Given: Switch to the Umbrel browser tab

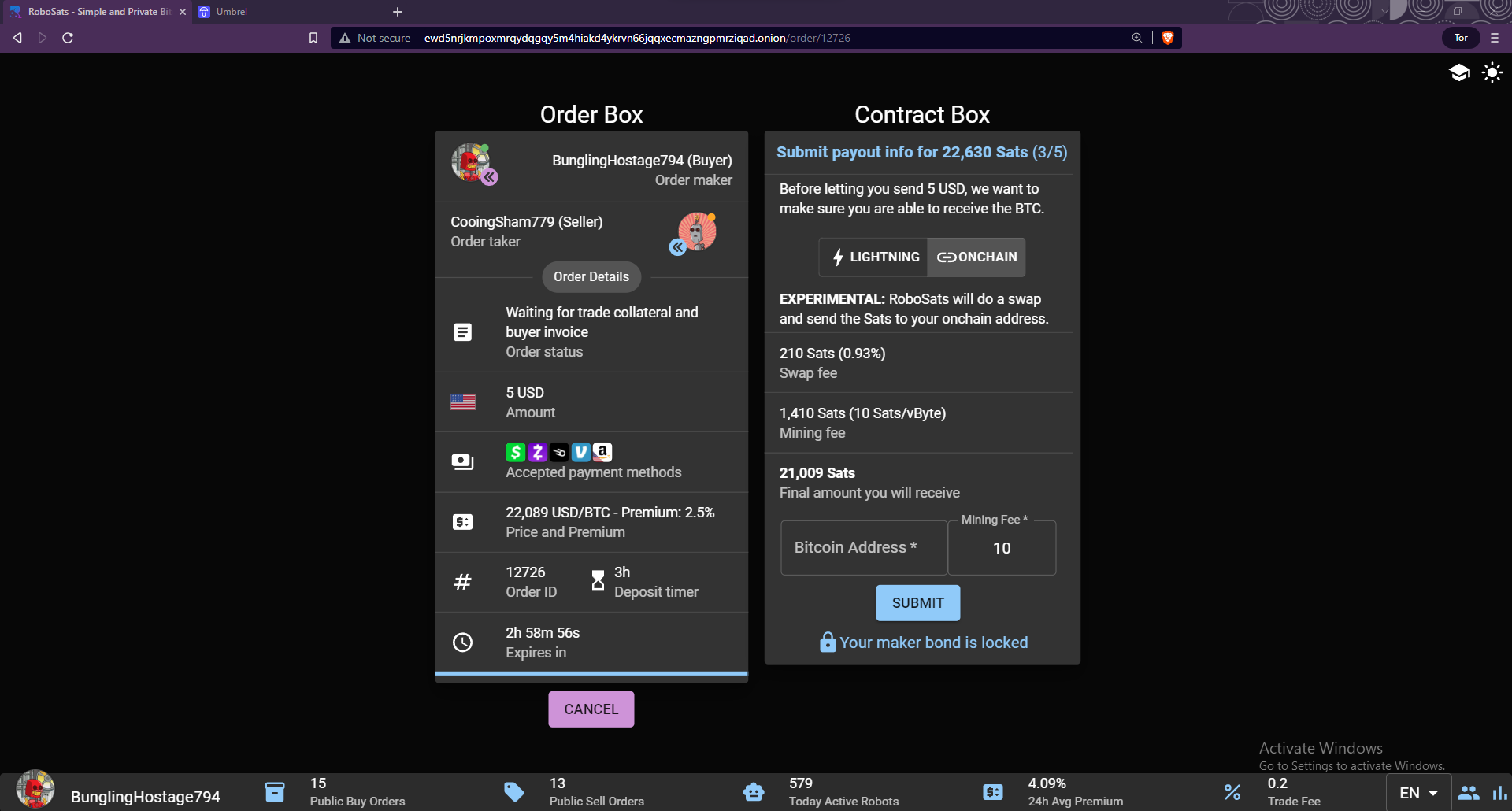Looking at the screenshot, I should click(x=232, y=12).
